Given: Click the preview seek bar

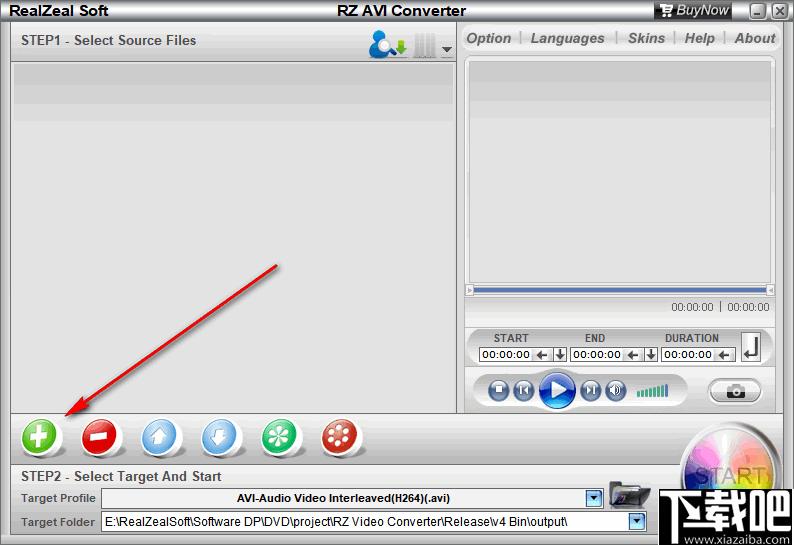Looking at the screenshot, I should coord(620,290).
